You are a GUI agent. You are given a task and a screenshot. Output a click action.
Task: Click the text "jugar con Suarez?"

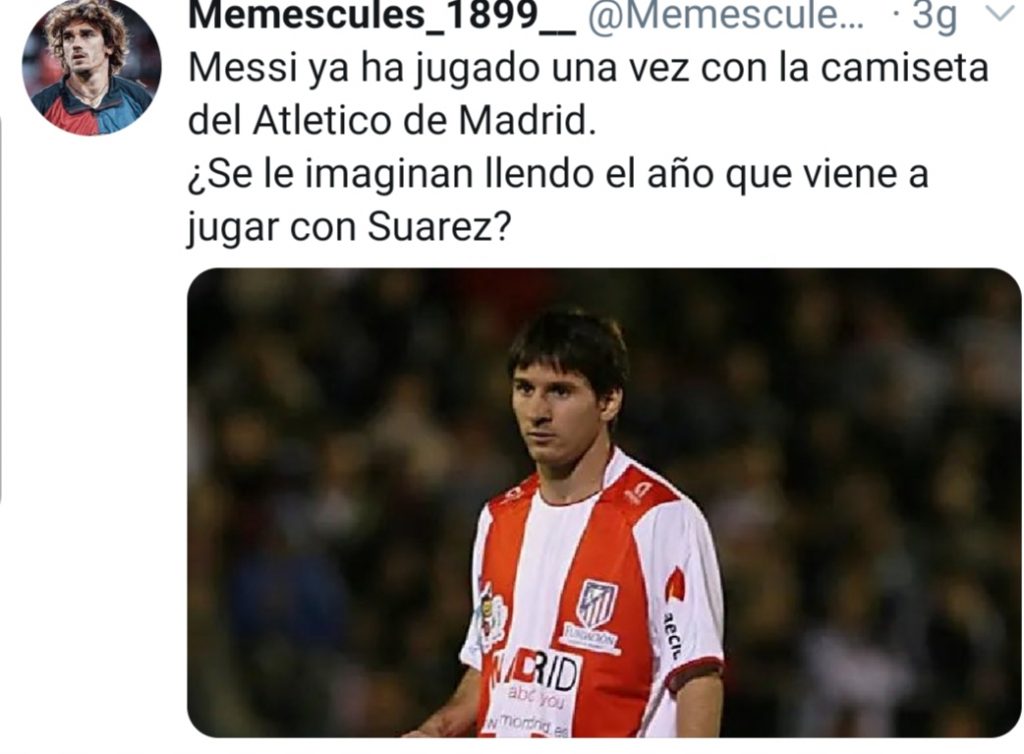coord(349,228)
